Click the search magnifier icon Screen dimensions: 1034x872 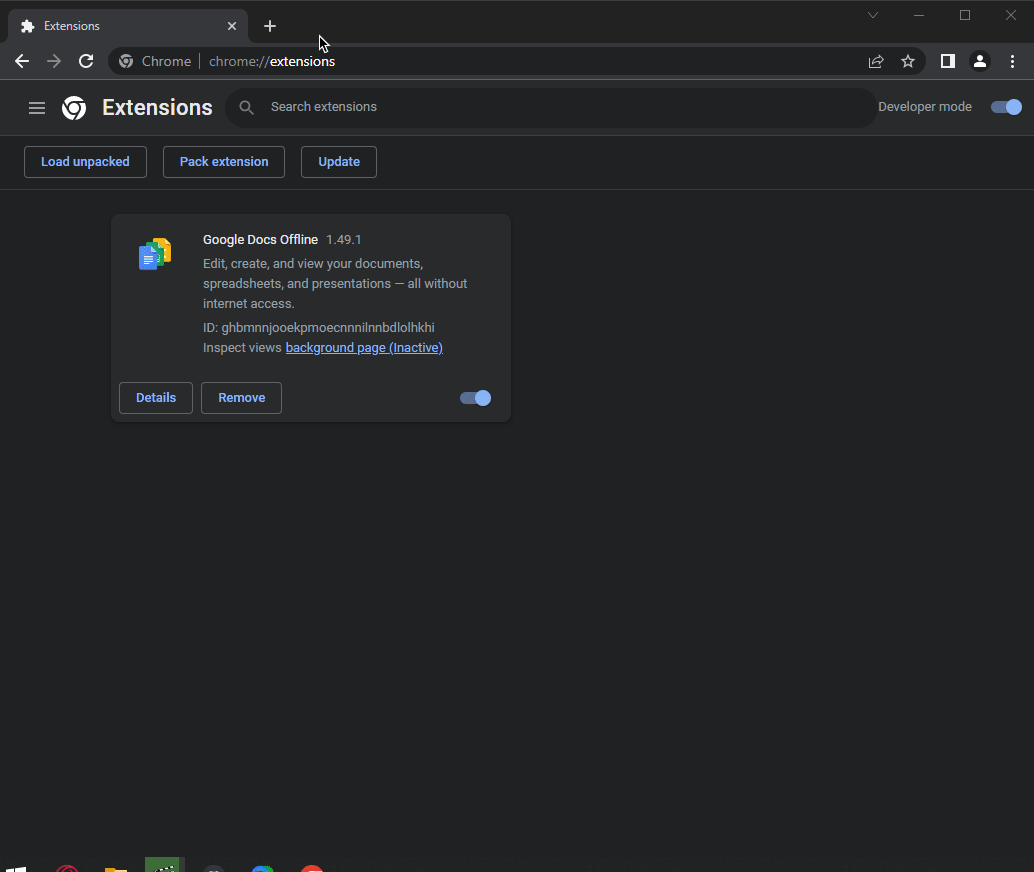[x=247, y=107]
